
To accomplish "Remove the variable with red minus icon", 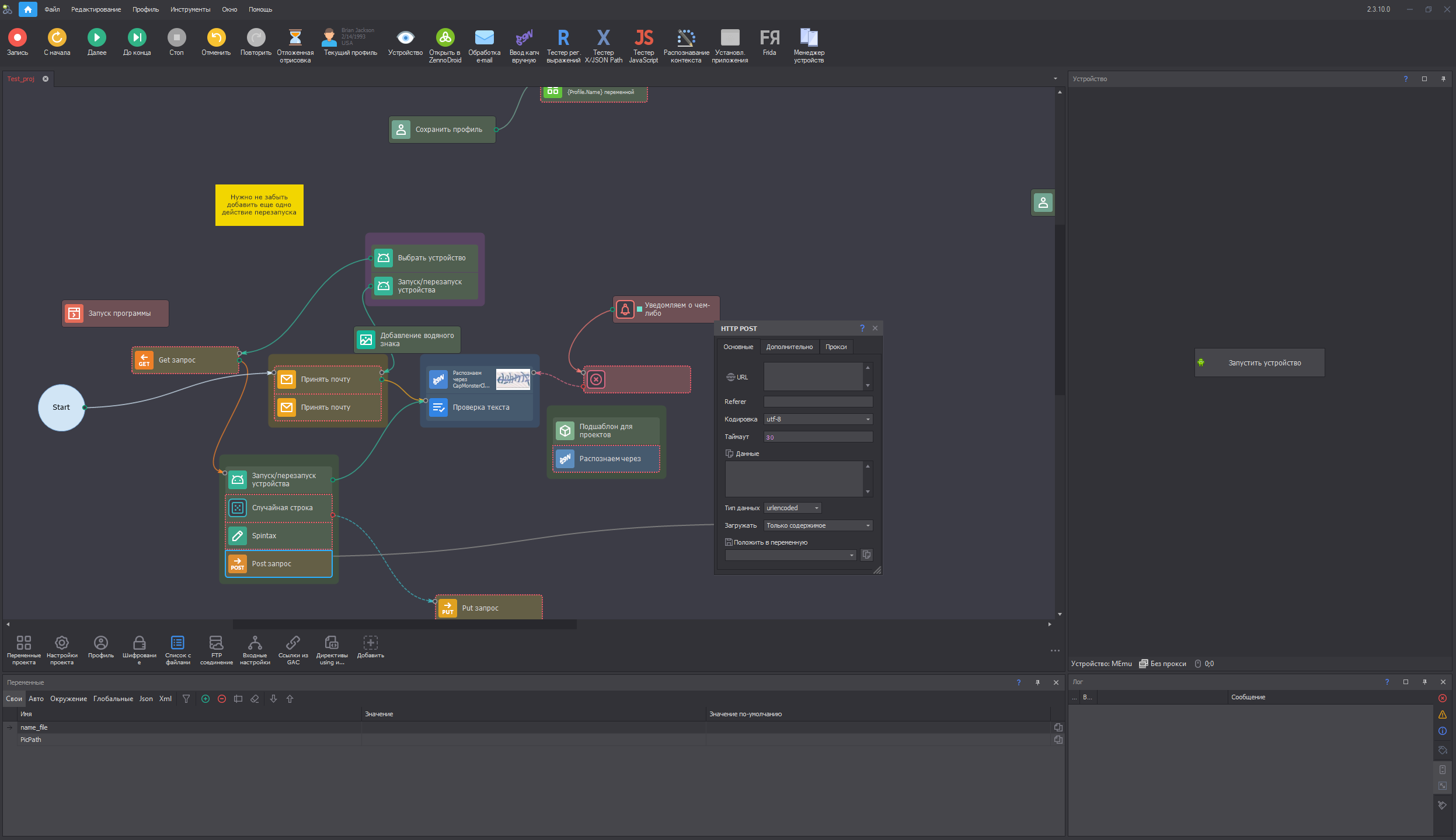I will click(x=222, y=699).
